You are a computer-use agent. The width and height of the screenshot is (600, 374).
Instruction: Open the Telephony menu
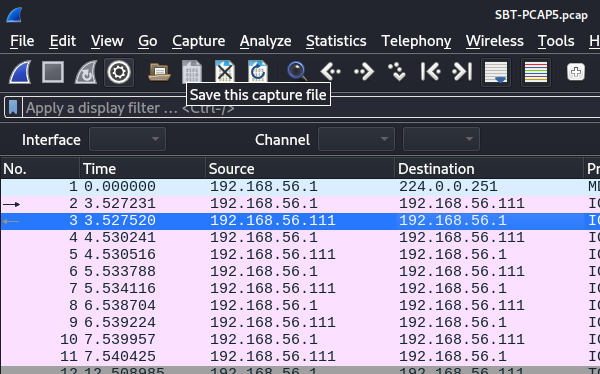pos(416,41)
